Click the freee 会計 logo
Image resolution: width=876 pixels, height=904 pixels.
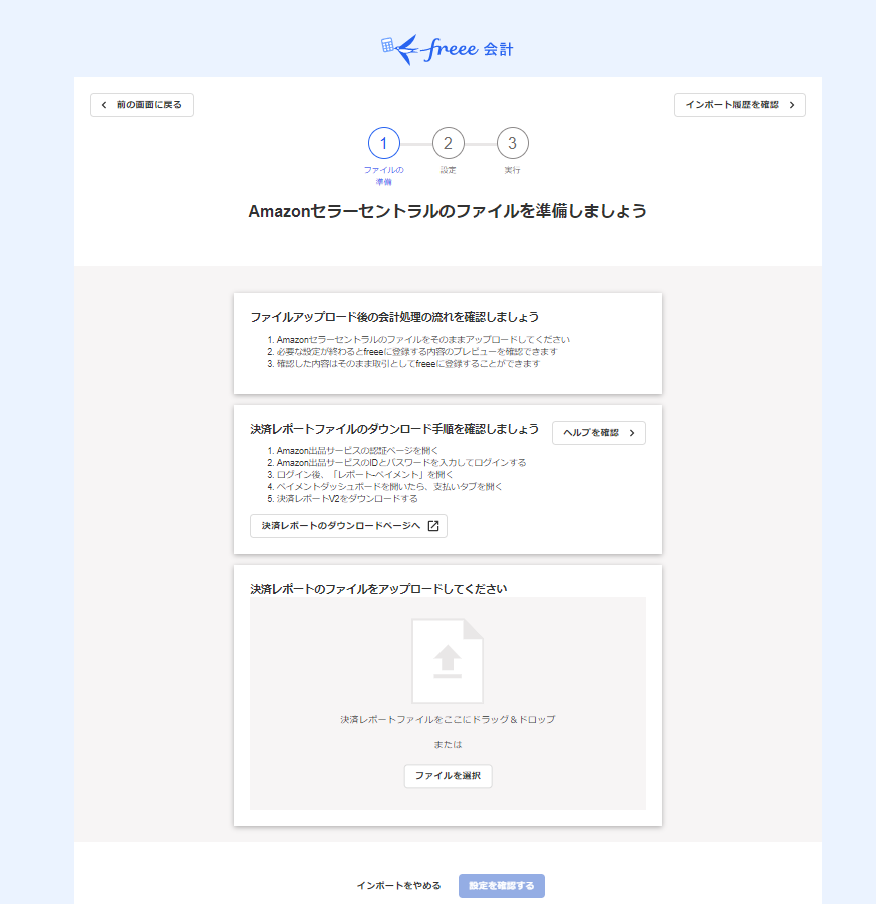pyautogui.click(x=447, y=50)
